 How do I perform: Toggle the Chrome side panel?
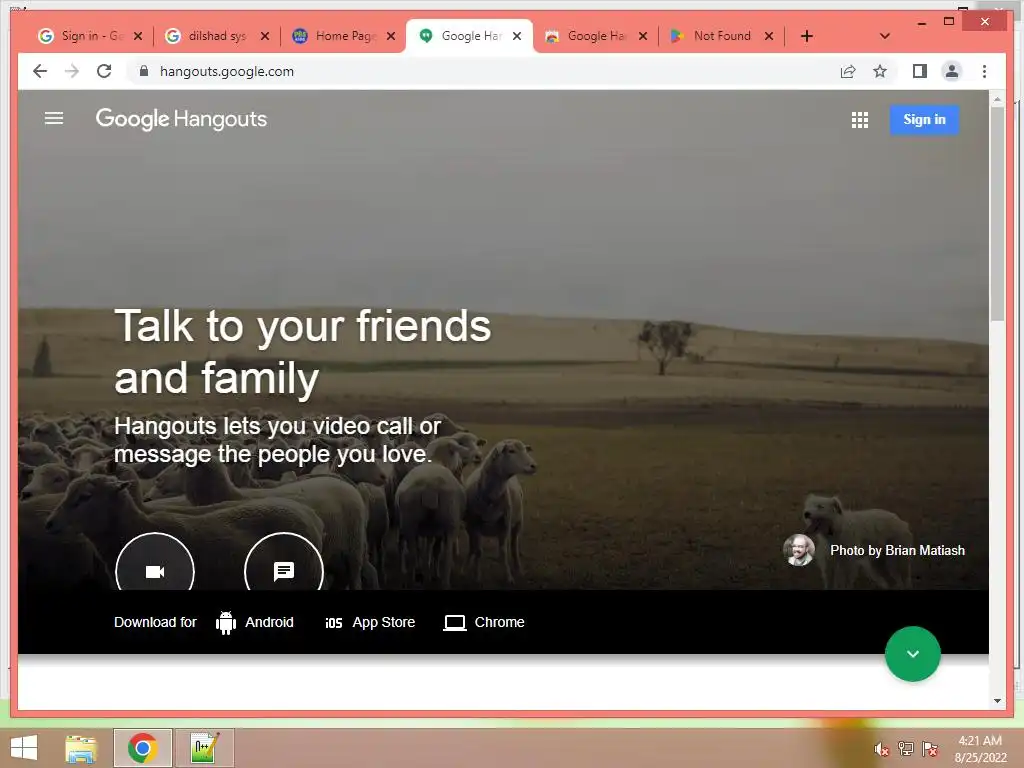[x=920, y=71]
